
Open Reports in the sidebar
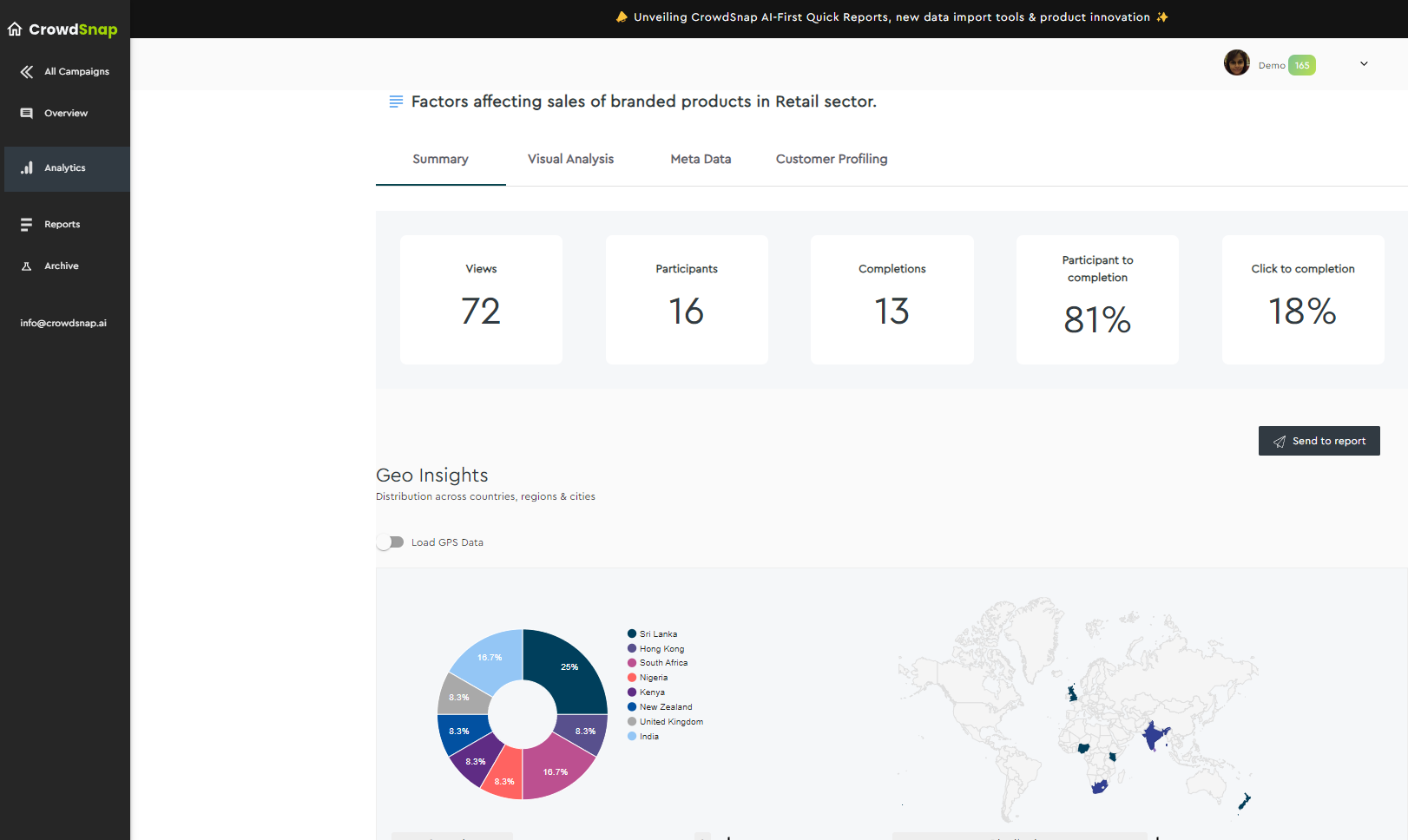[65, 225]
